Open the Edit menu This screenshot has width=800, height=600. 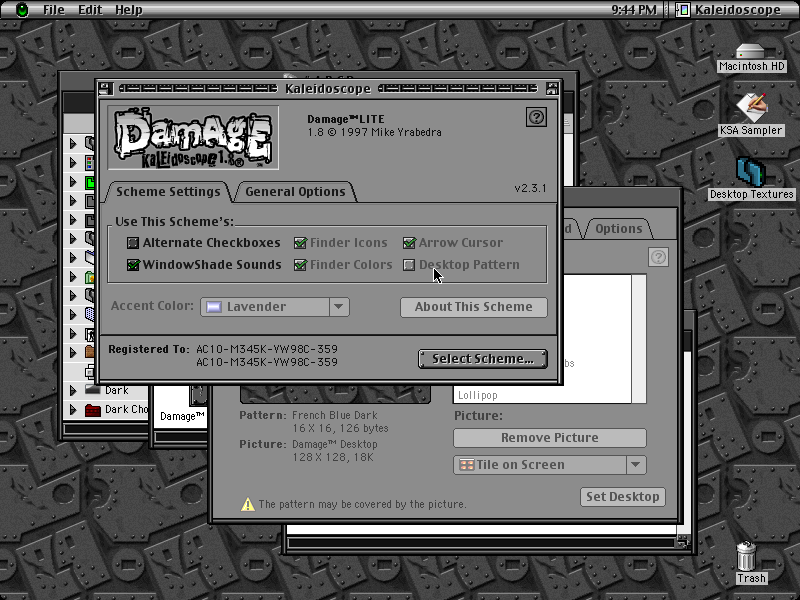pyautogui.click(x=90, y=10)
